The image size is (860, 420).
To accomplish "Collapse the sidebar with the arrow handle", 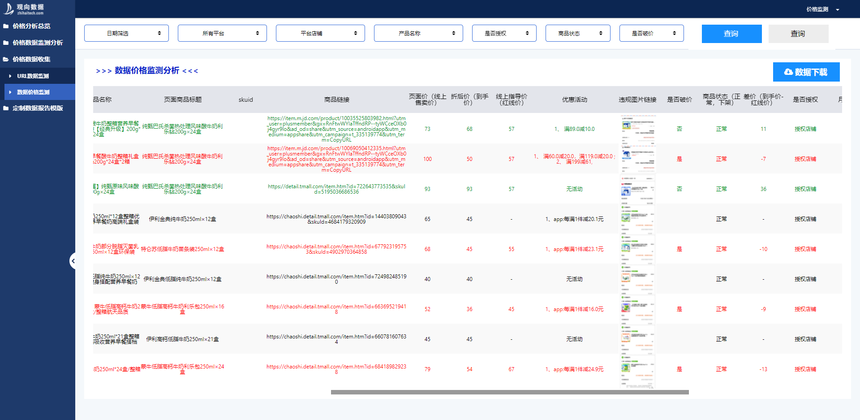I will click(x=73, y=261).
